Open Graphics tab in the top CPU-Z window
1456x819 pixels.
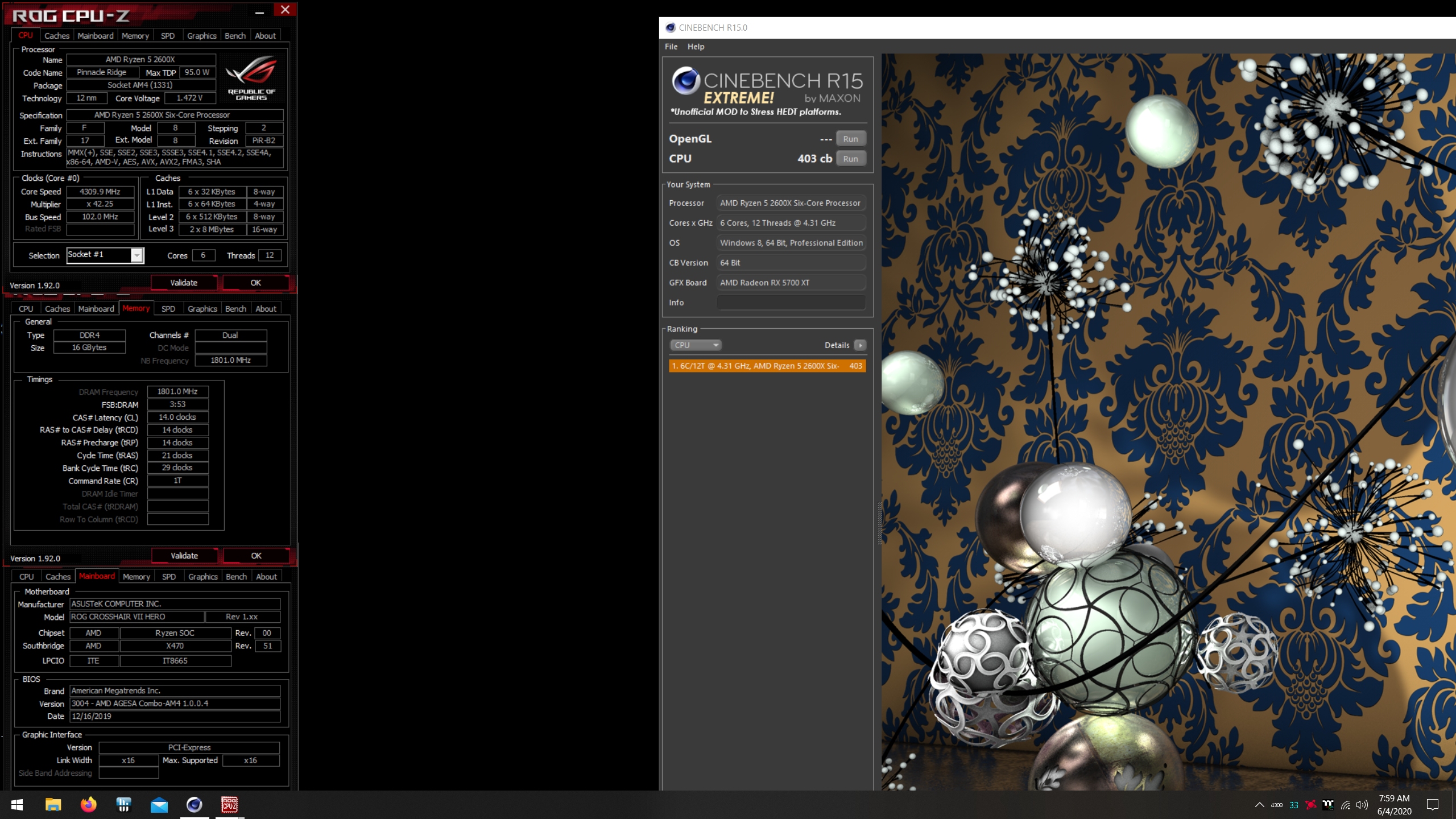pos(202,36)
